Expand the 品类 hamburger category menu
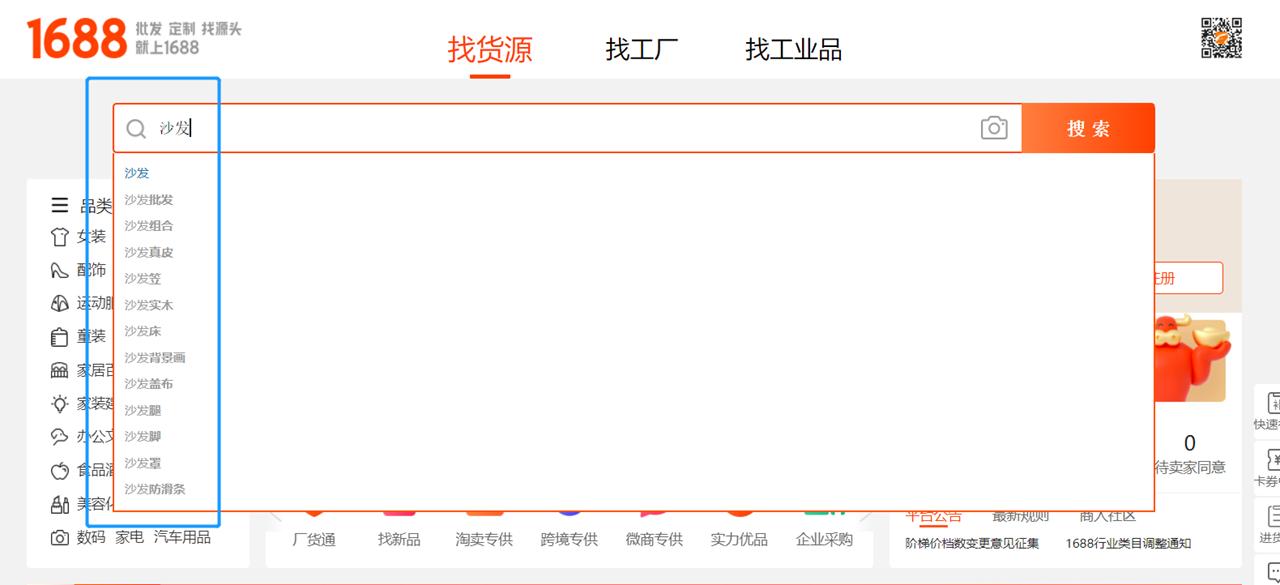 click(58, 204)
